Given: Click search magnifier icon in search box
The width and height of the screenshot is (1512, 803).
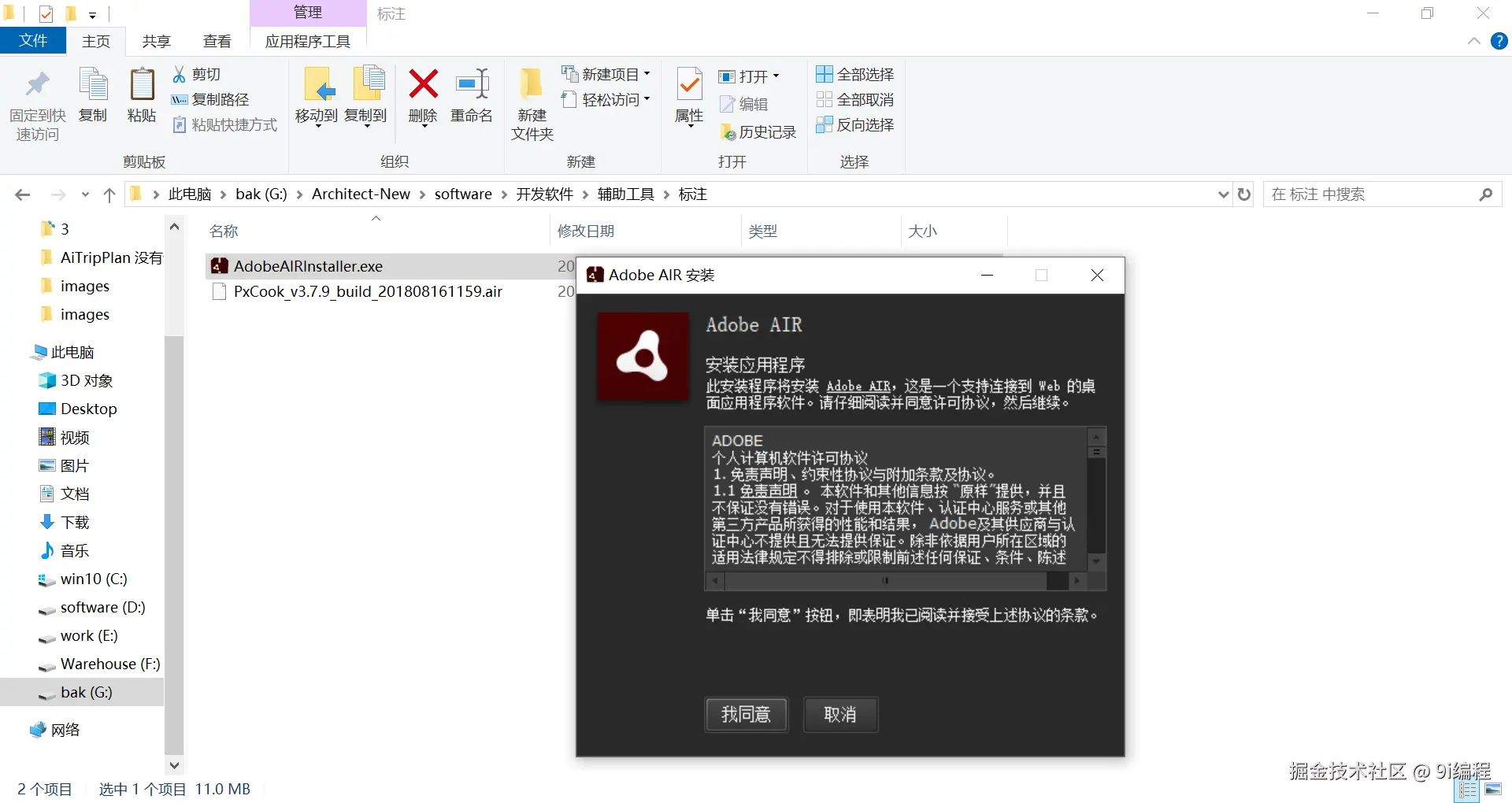Looking at the screenshot, I should point(1486,194).
